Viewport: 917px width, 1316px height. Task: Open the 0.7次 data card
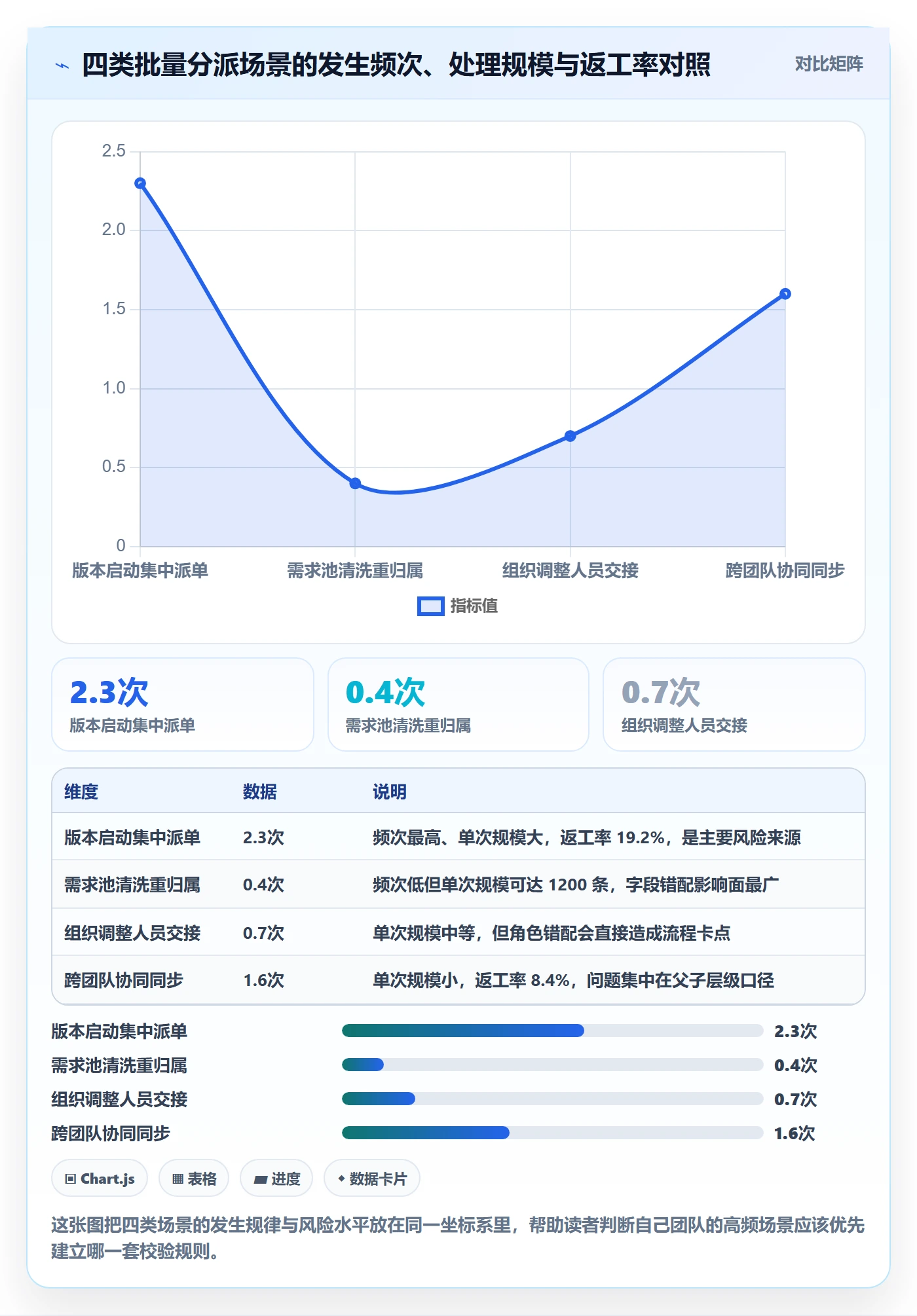734,704
